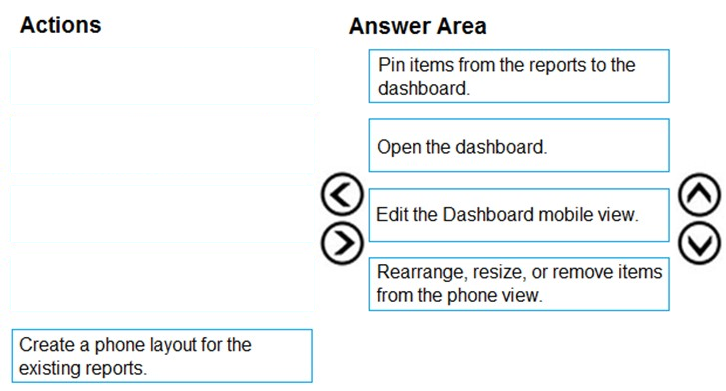Click the word 'Pin' in first answer box

point(392,65)
